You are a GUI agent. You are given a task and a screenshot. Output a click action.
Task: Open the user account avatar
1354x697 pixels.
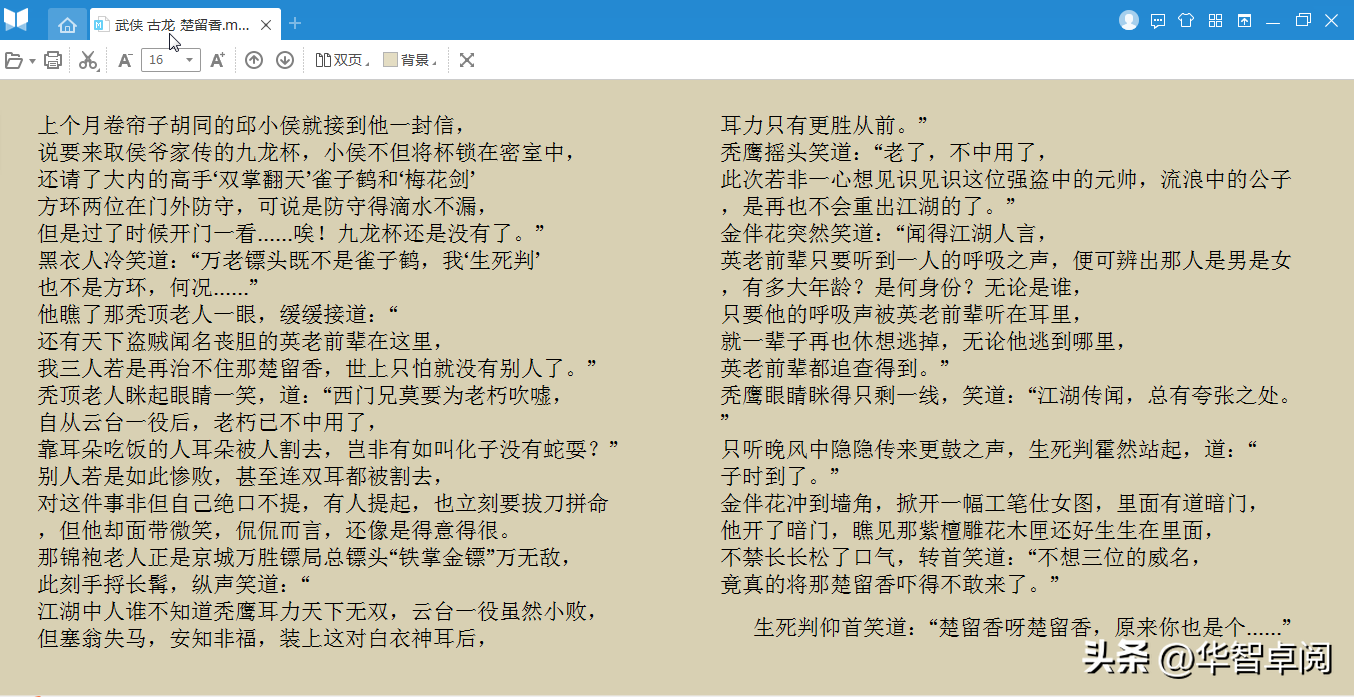pyautogui.click(x=1129, y=20)
